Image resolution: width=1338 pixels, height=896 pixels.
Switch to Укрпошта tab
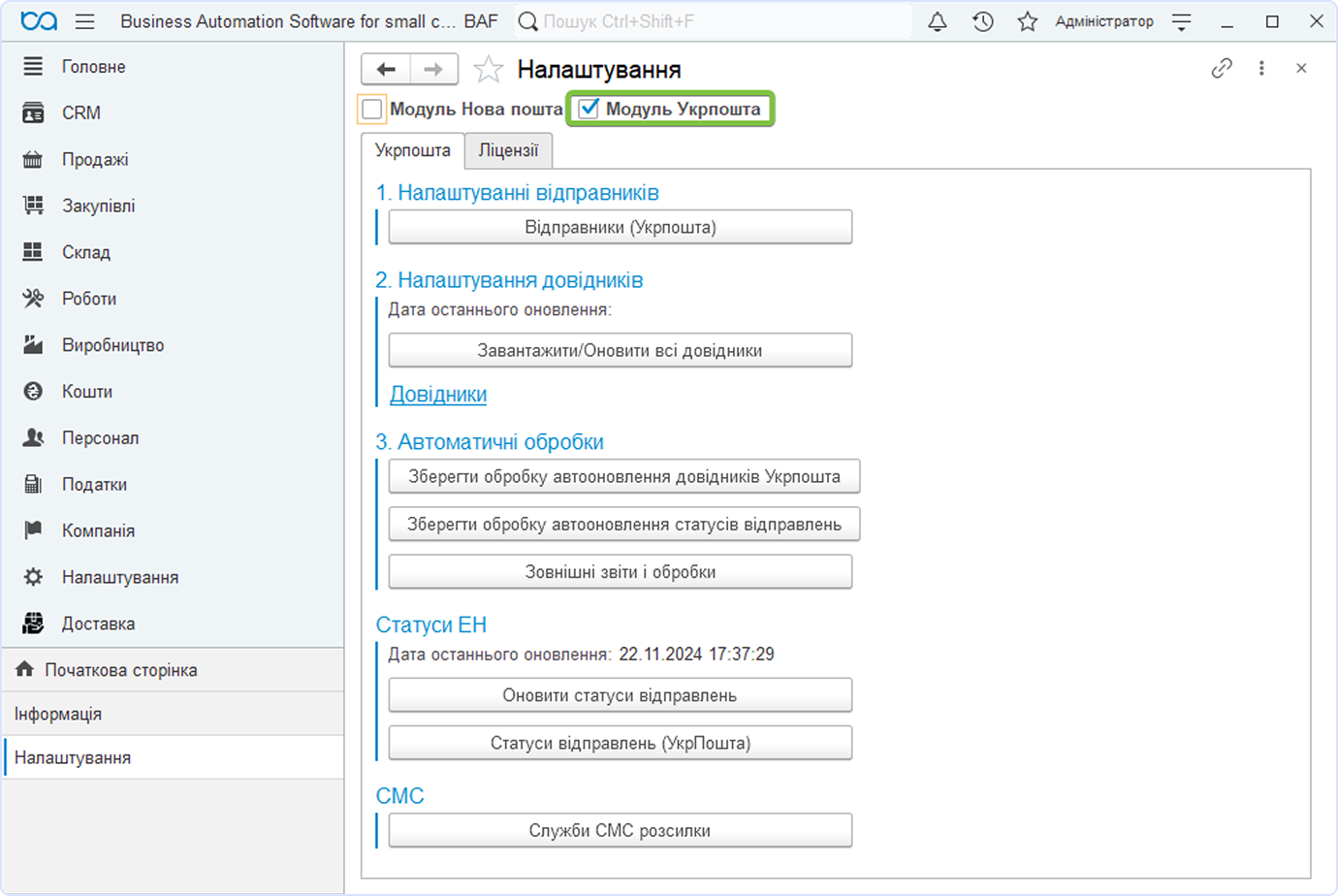tap(413, 150)
